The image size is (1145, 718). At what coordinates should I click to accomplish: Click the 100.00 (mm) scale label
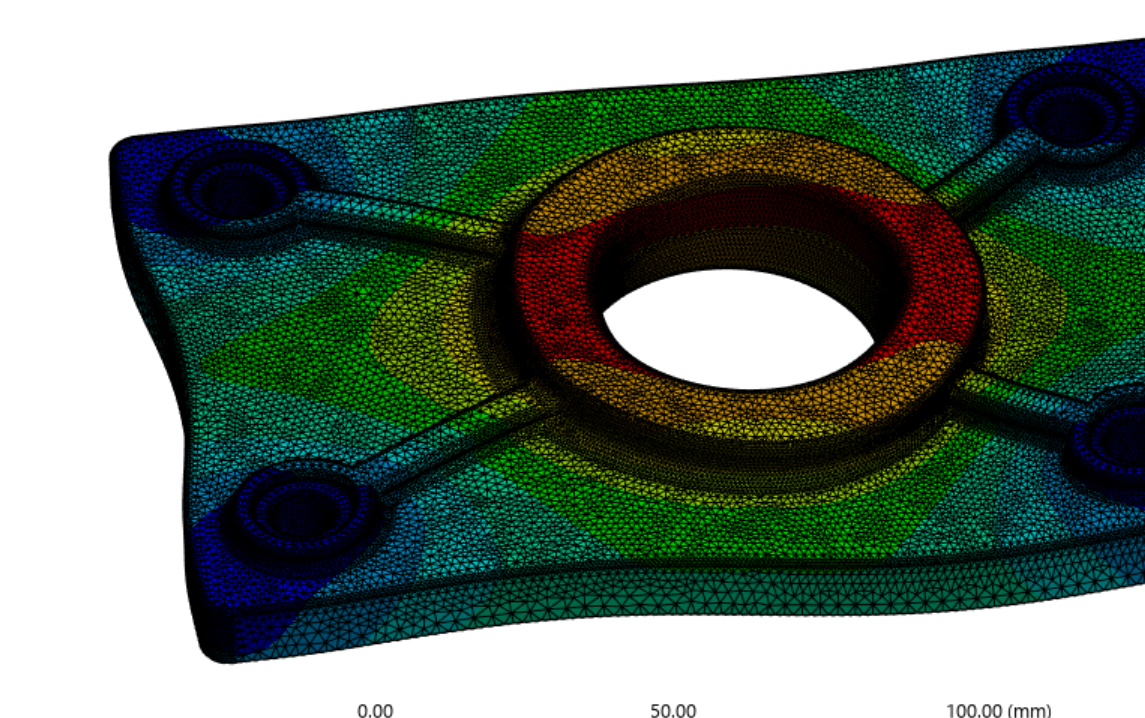click(999, 710)
